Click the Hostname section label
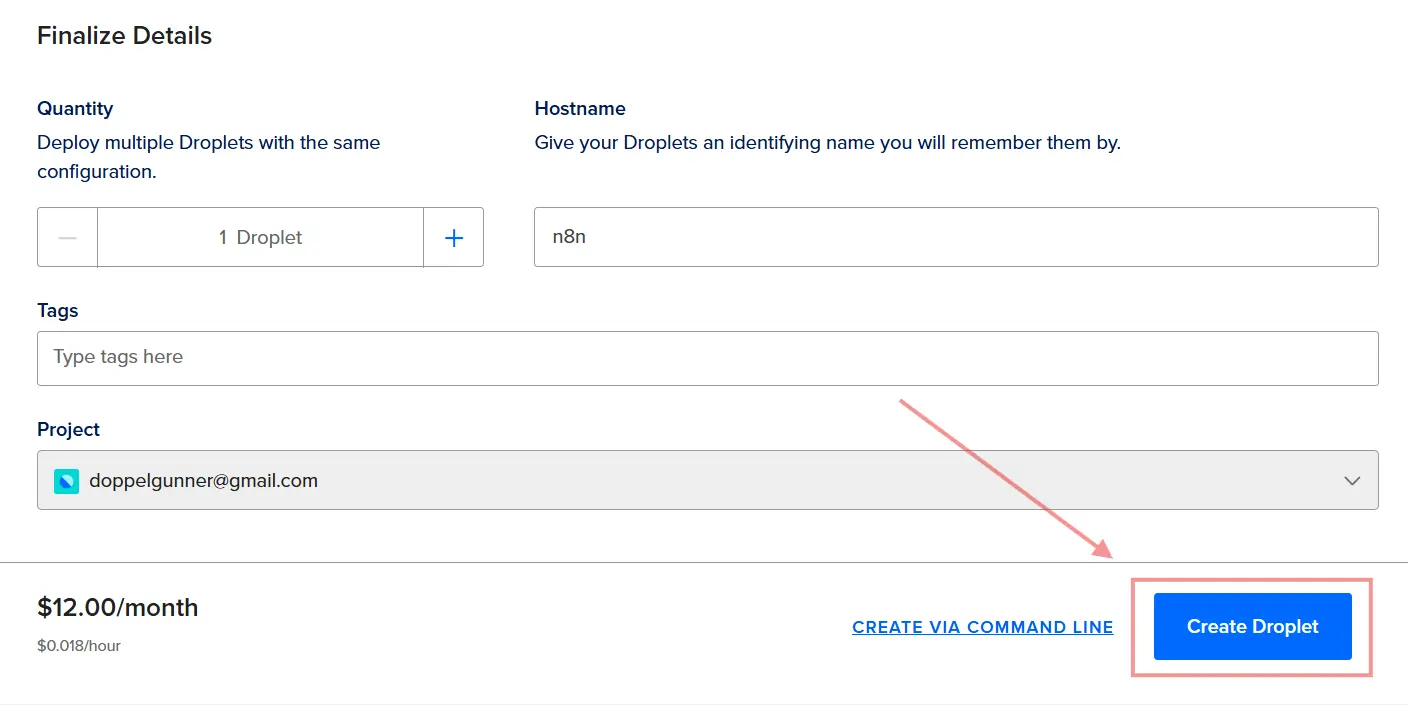The image size is (1408, 707). [580, 108]
